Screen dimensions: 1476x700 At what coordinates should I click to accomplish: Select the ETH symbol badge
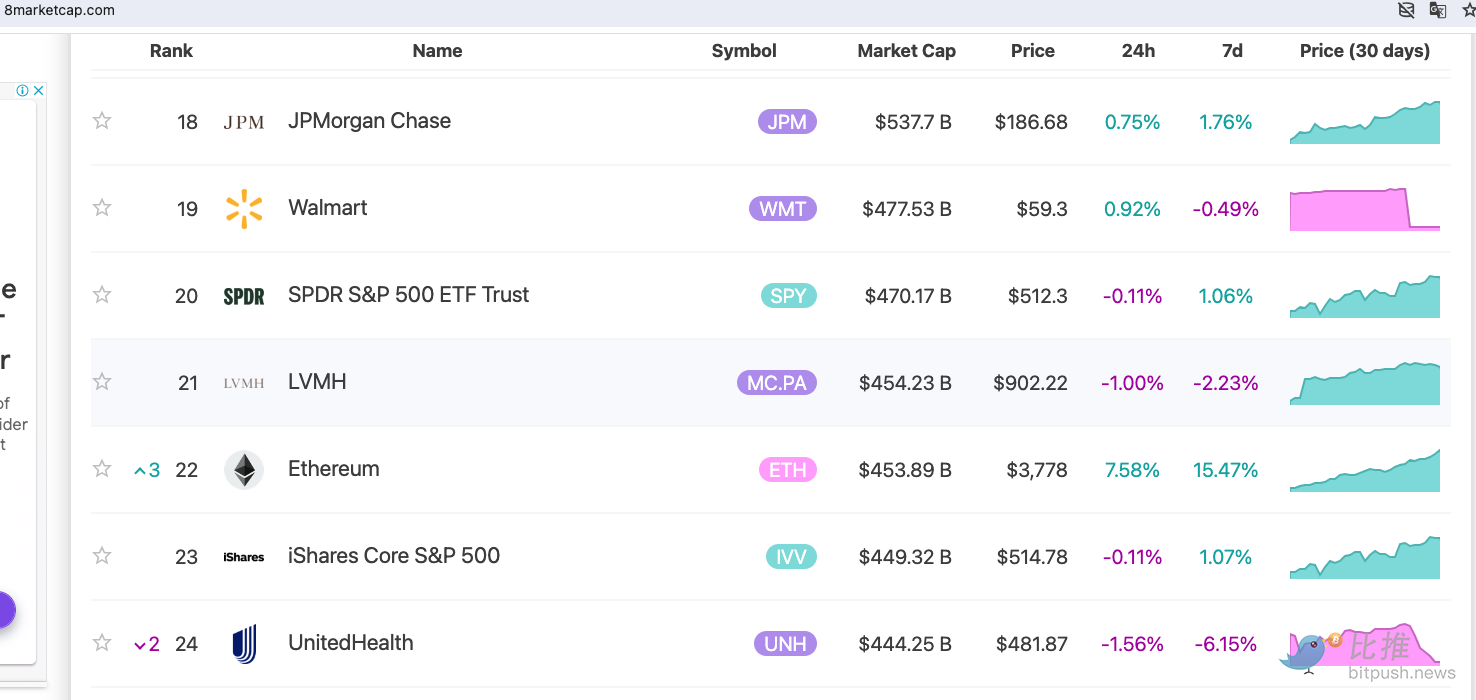[x=787, y=470]
